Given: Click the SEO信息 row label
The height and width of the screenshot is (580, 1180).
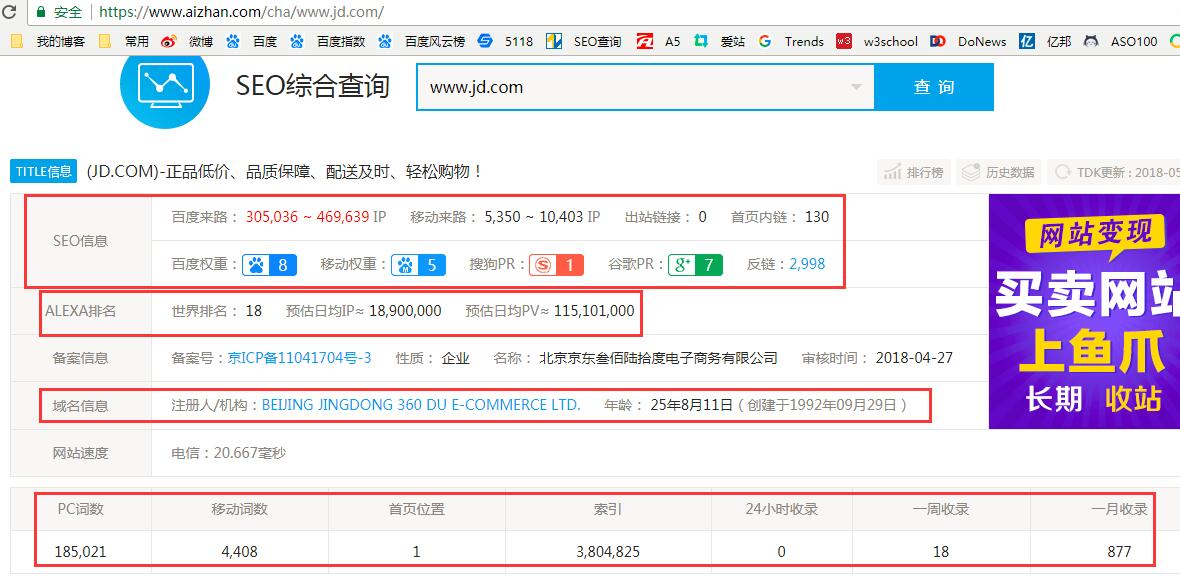Looking at the screenshot, I should [81, 241].
